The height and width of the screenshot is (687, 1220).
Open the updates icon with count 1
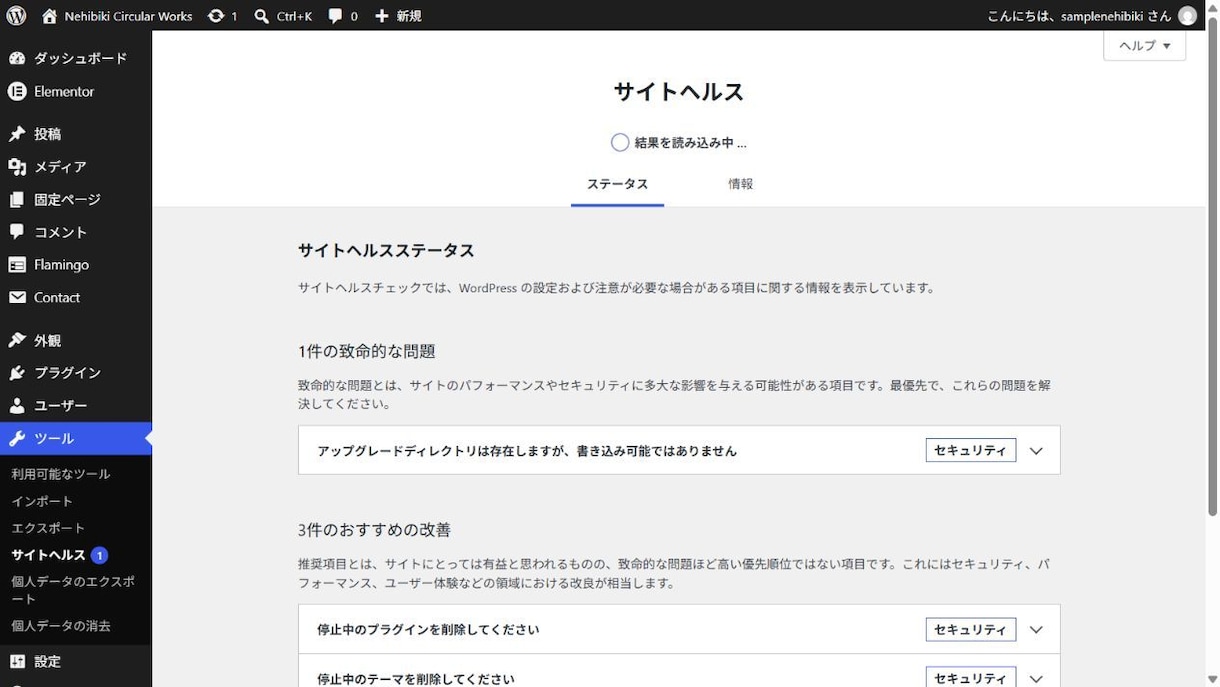(216, 16)
